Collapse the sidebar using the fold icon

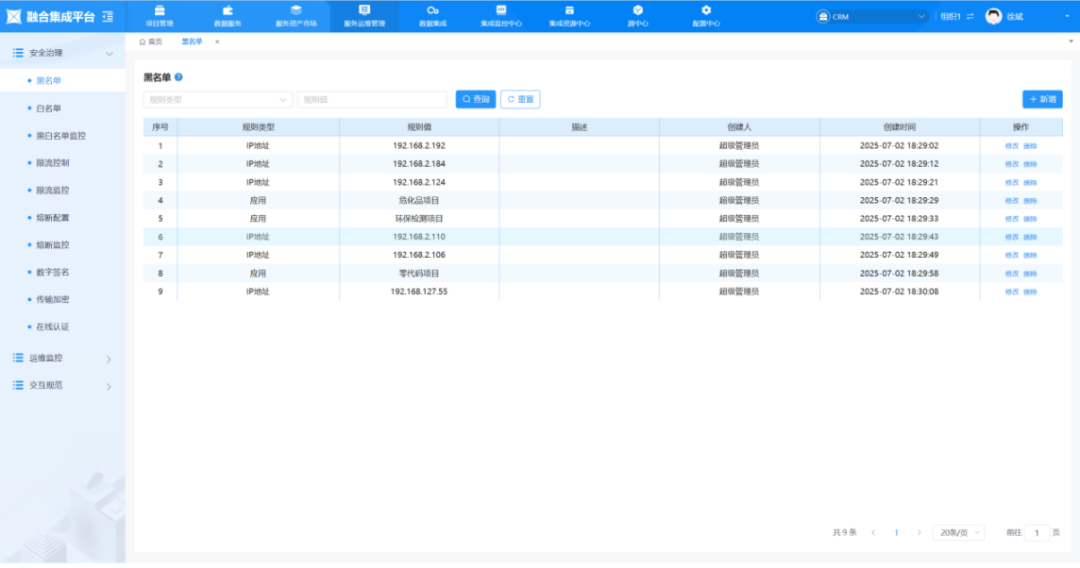(108, 16)
